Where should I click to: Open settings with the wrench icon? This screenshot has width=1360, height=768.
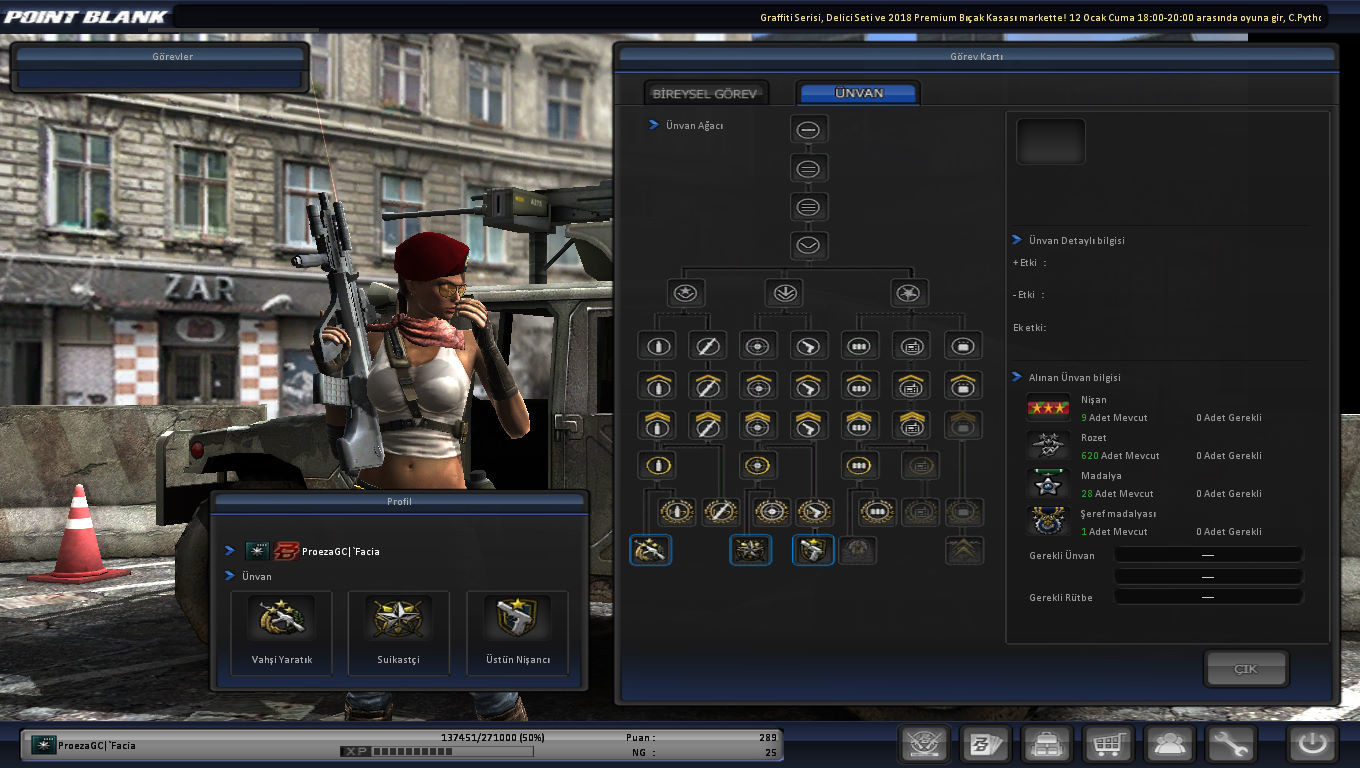(1231, 745)
